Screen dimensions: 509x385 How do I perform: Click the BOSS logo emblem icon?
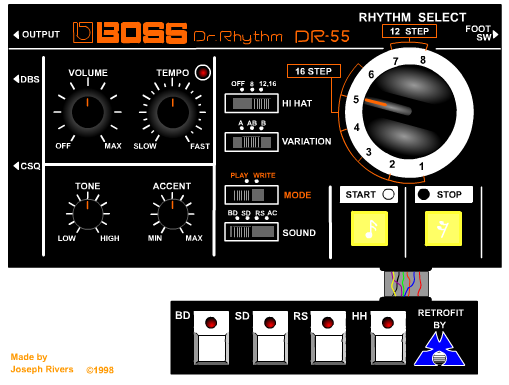click(x=83, y=32)
